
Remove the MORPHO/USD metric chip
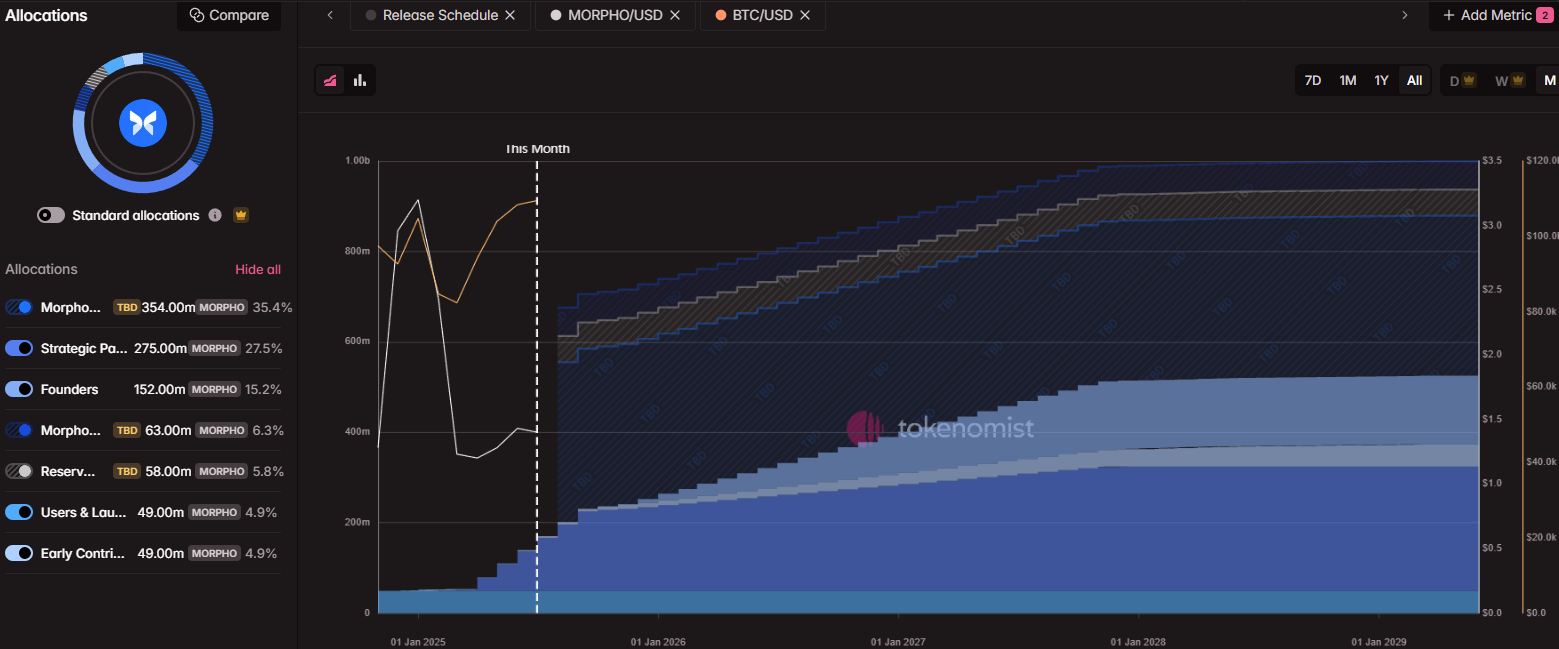point(675,15)
